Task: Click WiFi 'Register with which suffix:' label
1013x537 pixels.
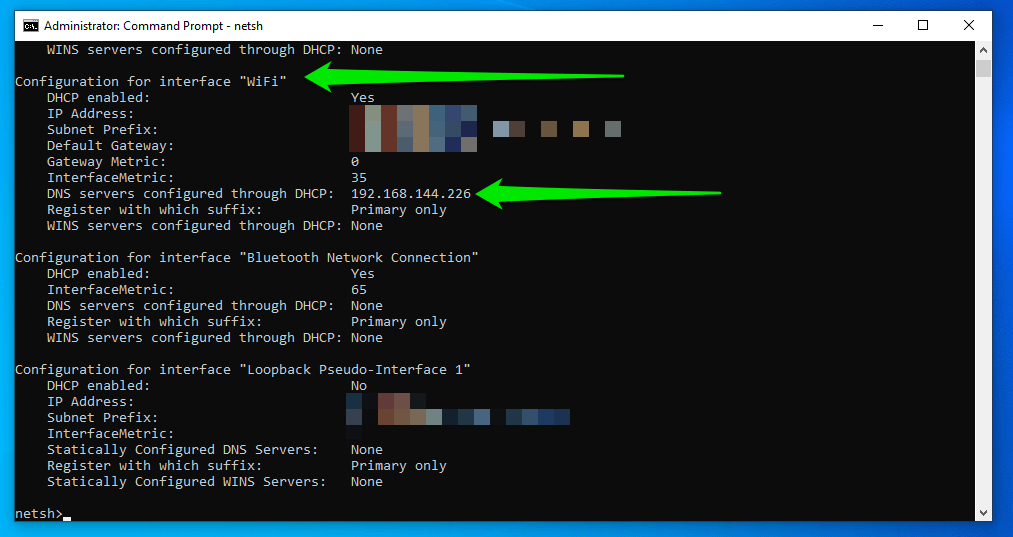Action: point(154,210)
